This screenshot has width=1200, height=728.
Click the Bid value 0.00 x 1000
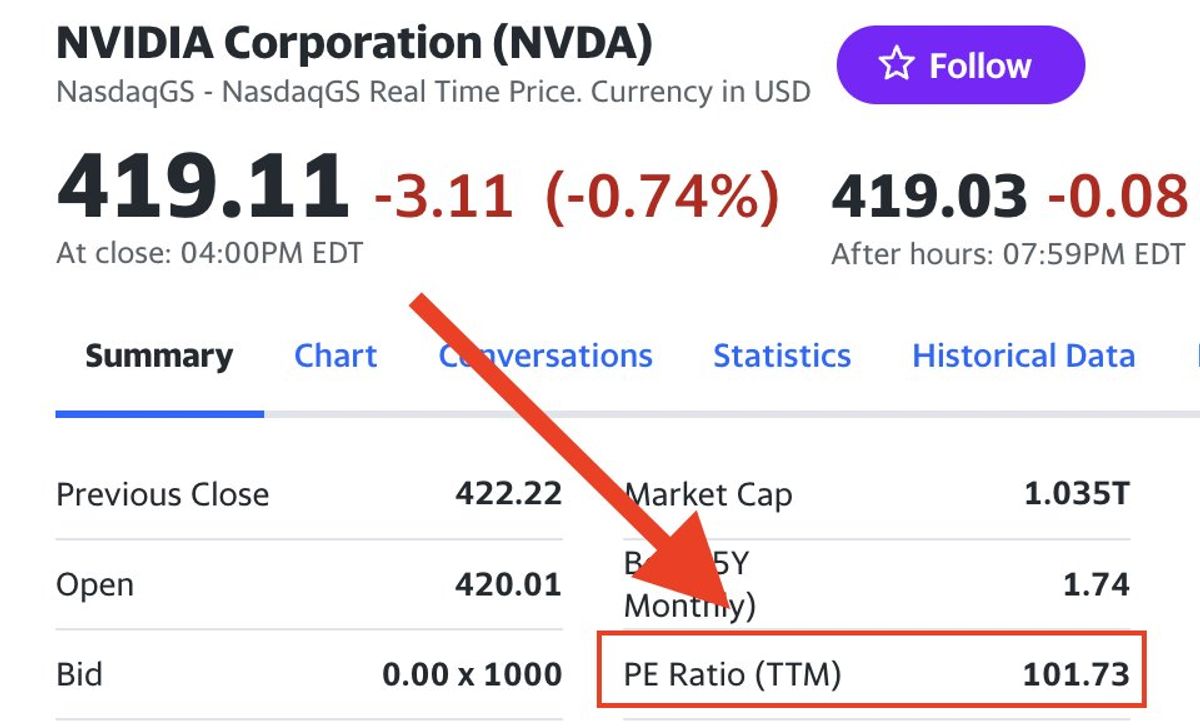point(472,674)
